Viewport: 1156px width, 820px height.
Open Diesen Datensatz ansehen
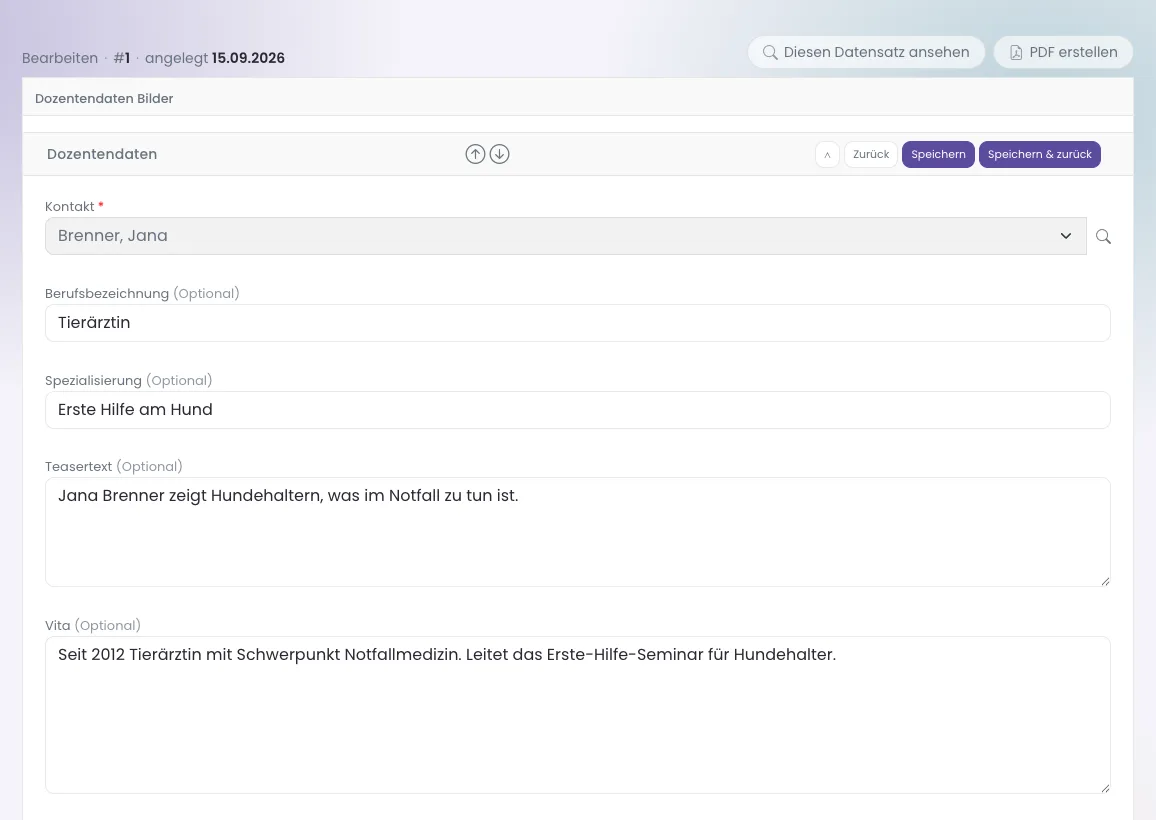point(866,52)
